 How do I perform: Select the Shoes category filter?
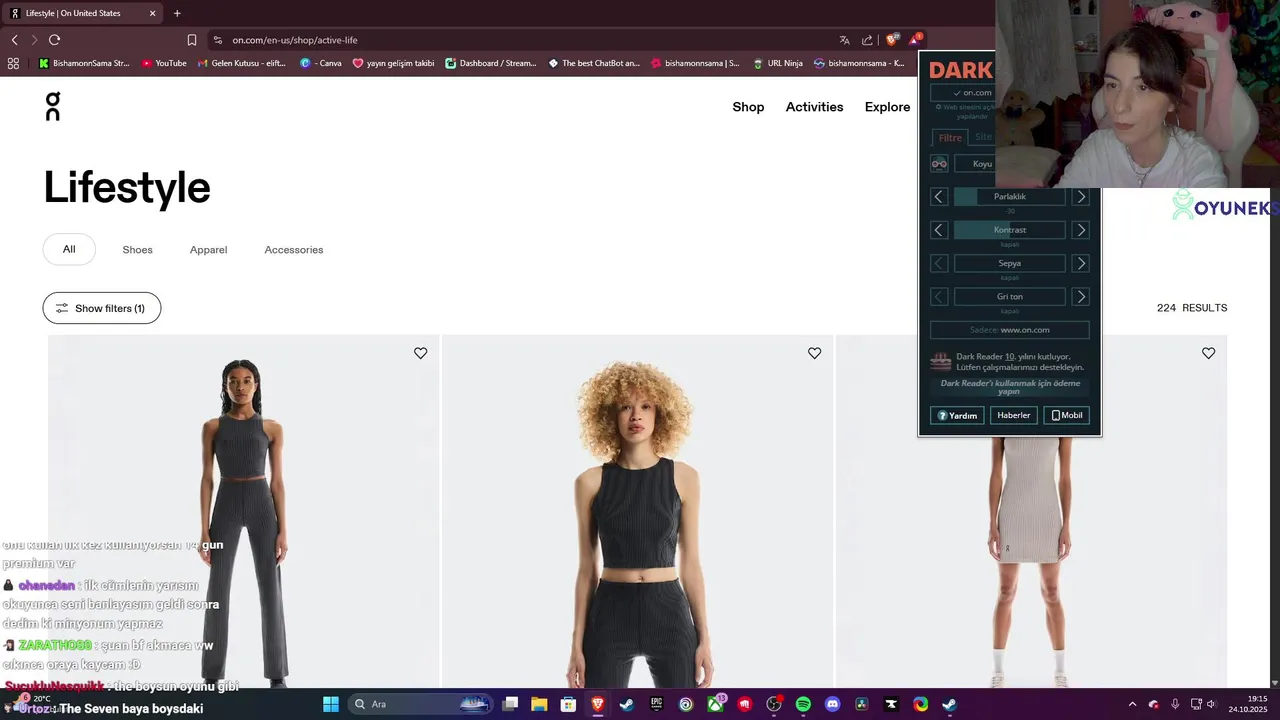pyautogui.click(x=137, y=250)
